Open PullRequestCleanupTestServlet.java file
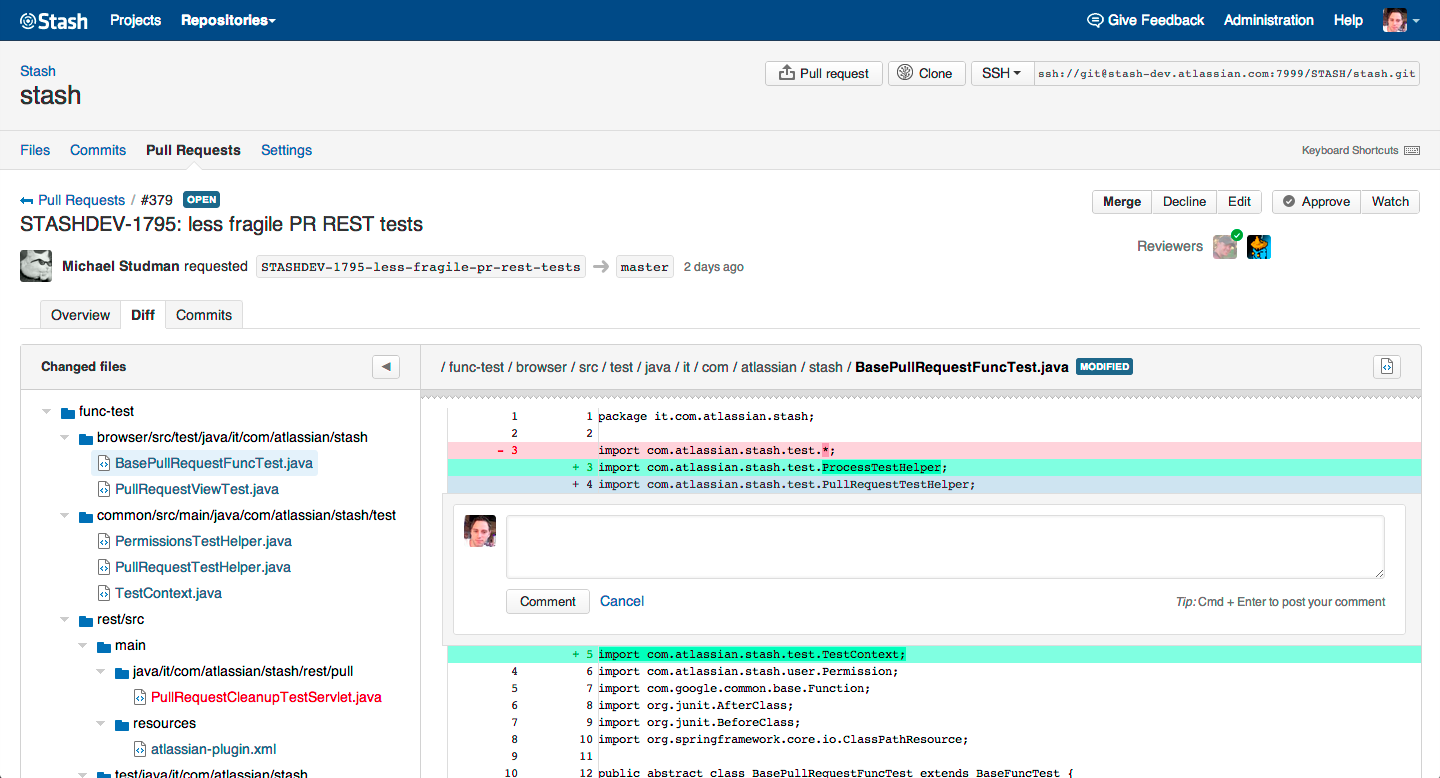1440x778 pixels. coord(266,697)
